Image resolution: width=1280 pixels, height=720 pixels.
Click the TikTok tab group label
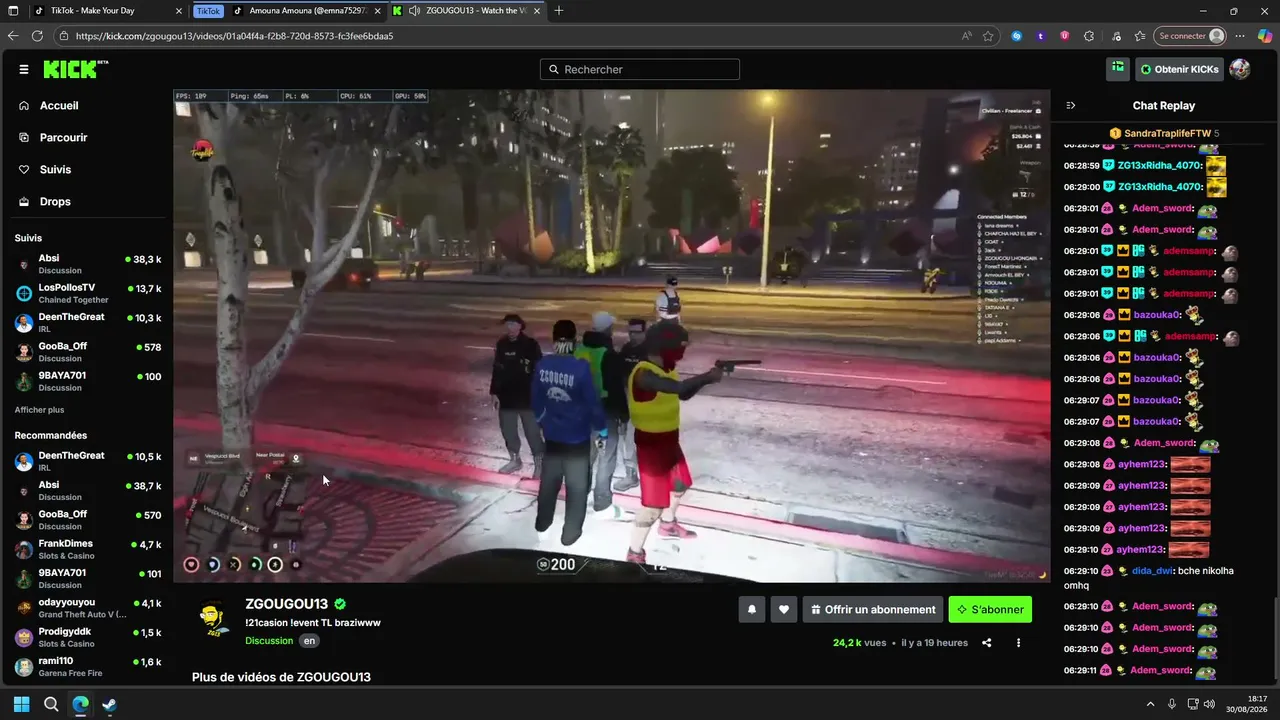coord(208,11)
